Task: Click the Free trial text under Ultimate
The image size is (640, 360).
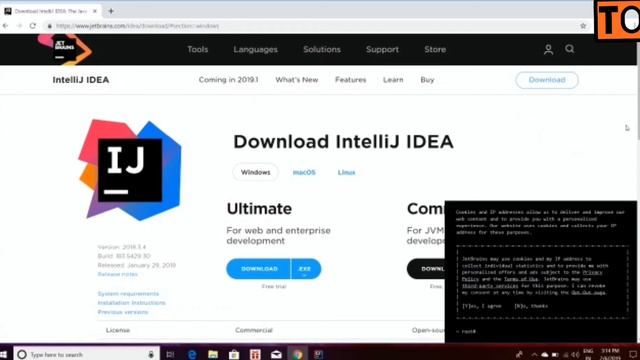Action: 274,287
